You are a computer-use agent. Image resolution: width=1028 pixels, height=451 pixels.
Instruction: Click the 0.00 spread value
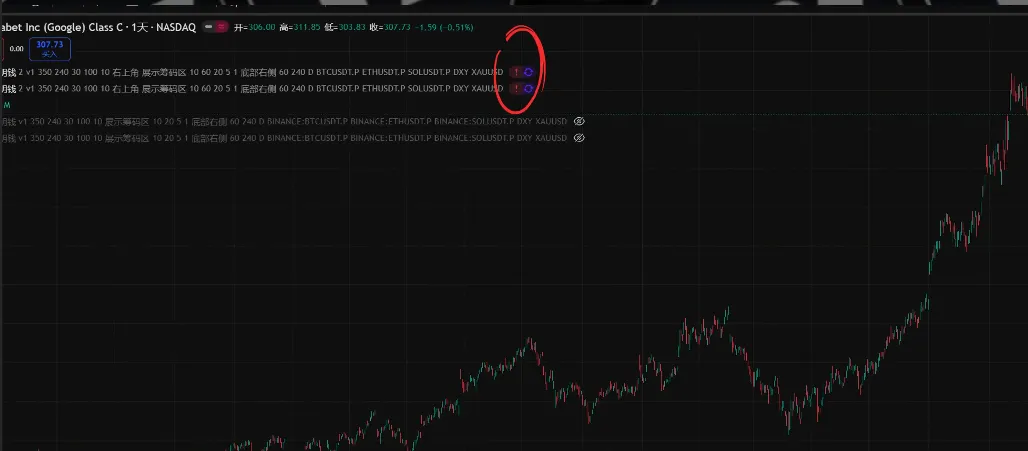(16, 48)
